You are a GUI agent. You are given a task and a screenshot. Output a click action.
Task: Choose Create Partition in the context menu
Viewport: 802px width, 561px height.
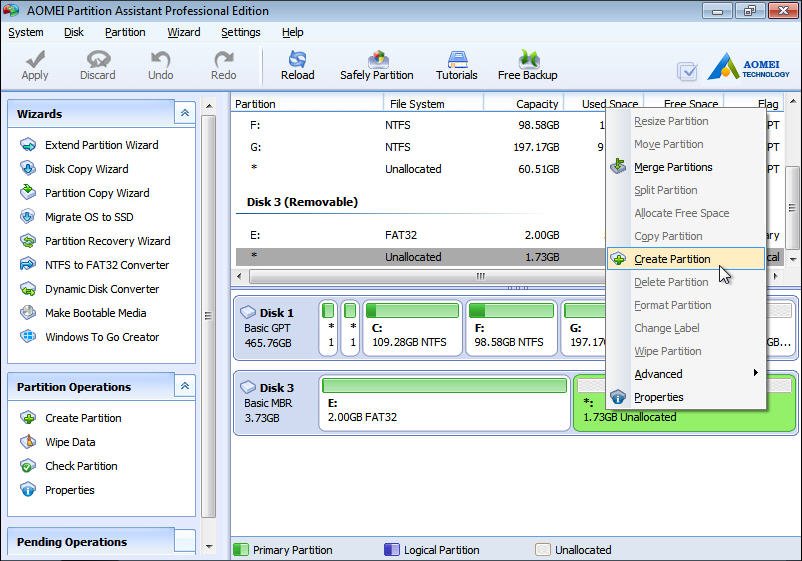[686, 259]
